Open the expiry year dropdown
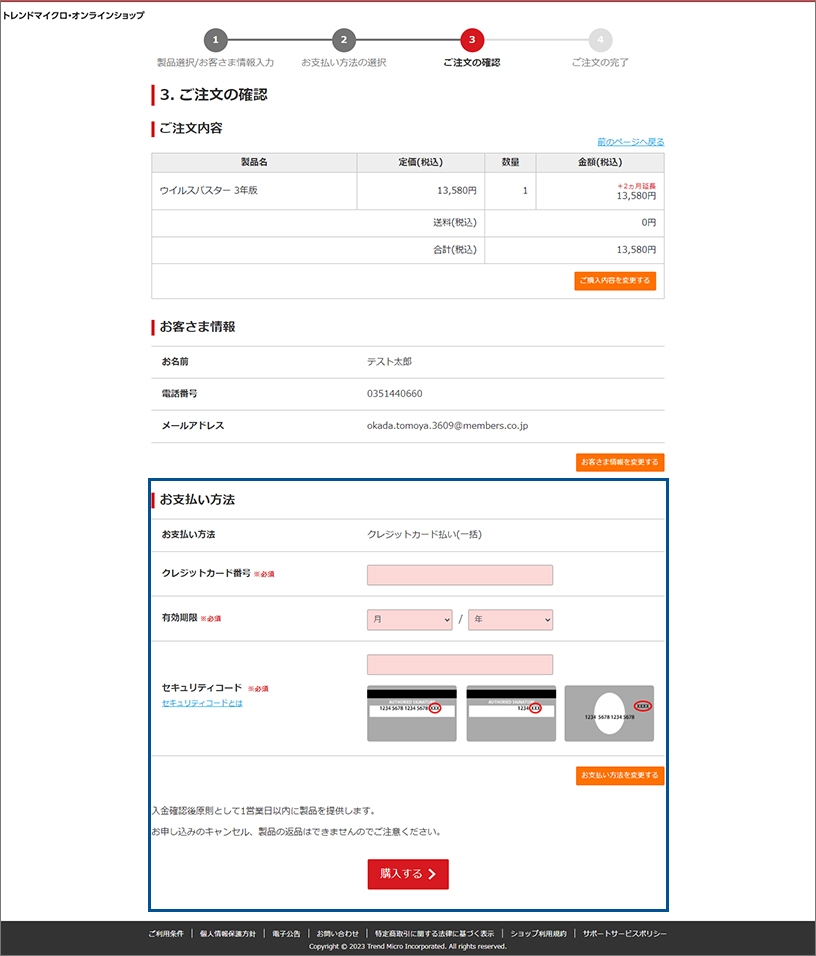Viewport: 816px width, 956px height. (x=510, y=619)
